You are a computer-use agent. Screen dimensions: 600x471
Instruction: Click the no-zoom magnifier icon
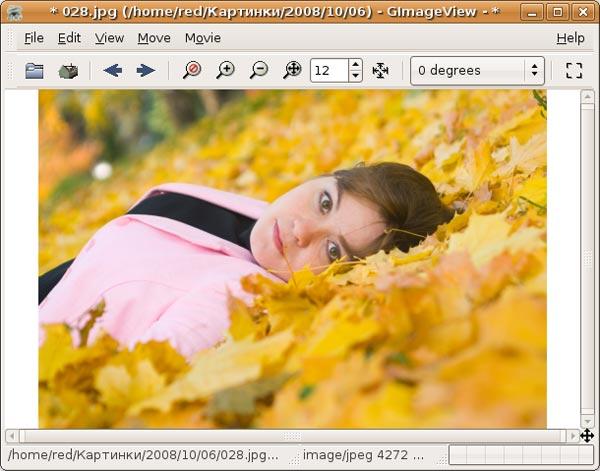192,70
